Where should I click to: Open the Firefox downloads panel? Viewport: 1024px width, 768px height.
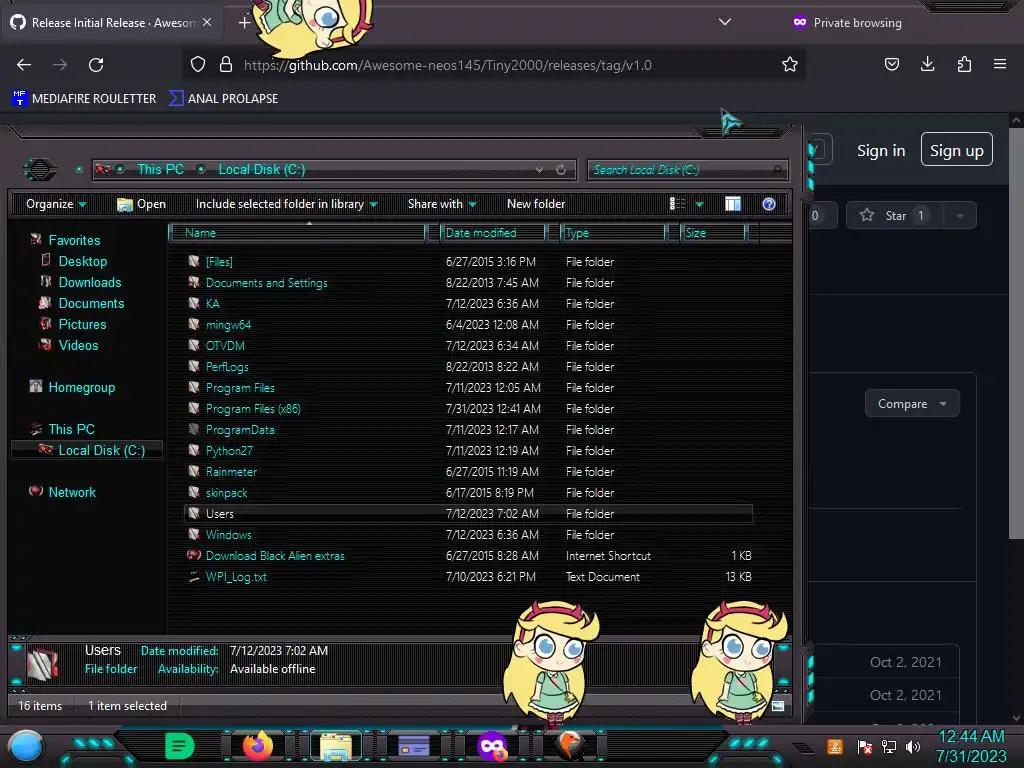point(927,64)
